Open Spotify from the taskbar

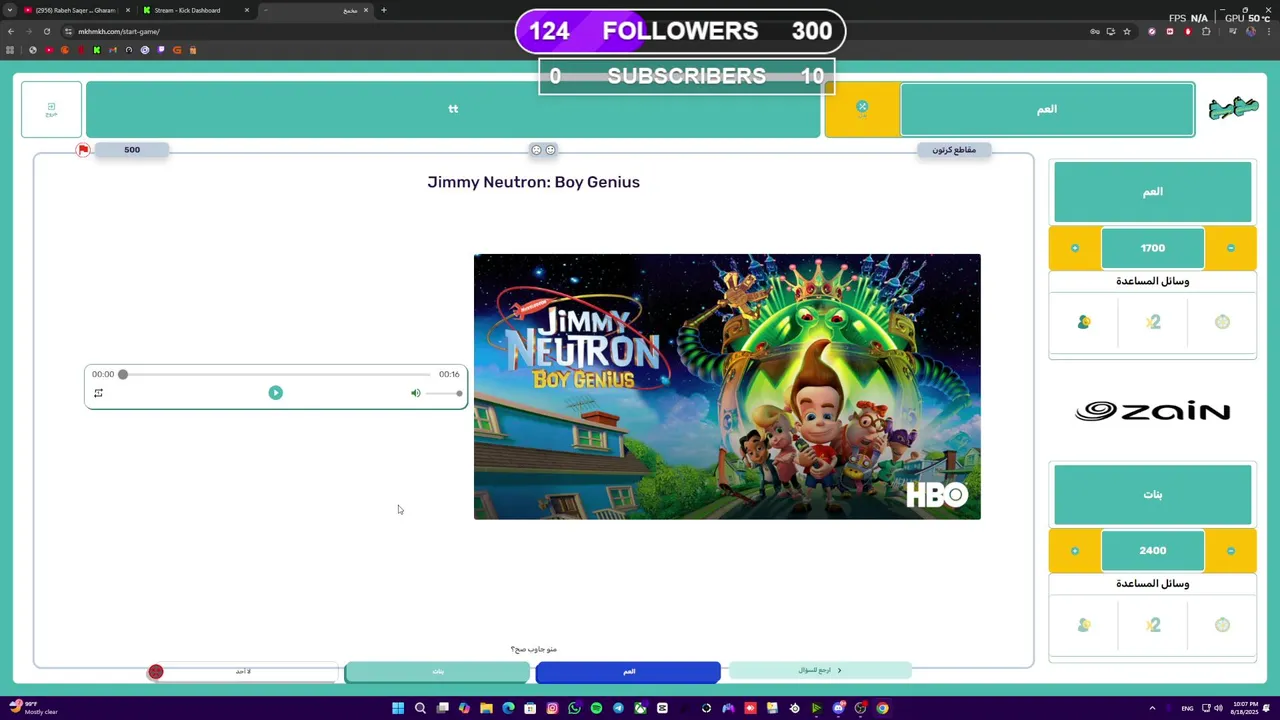coord(596,708)
